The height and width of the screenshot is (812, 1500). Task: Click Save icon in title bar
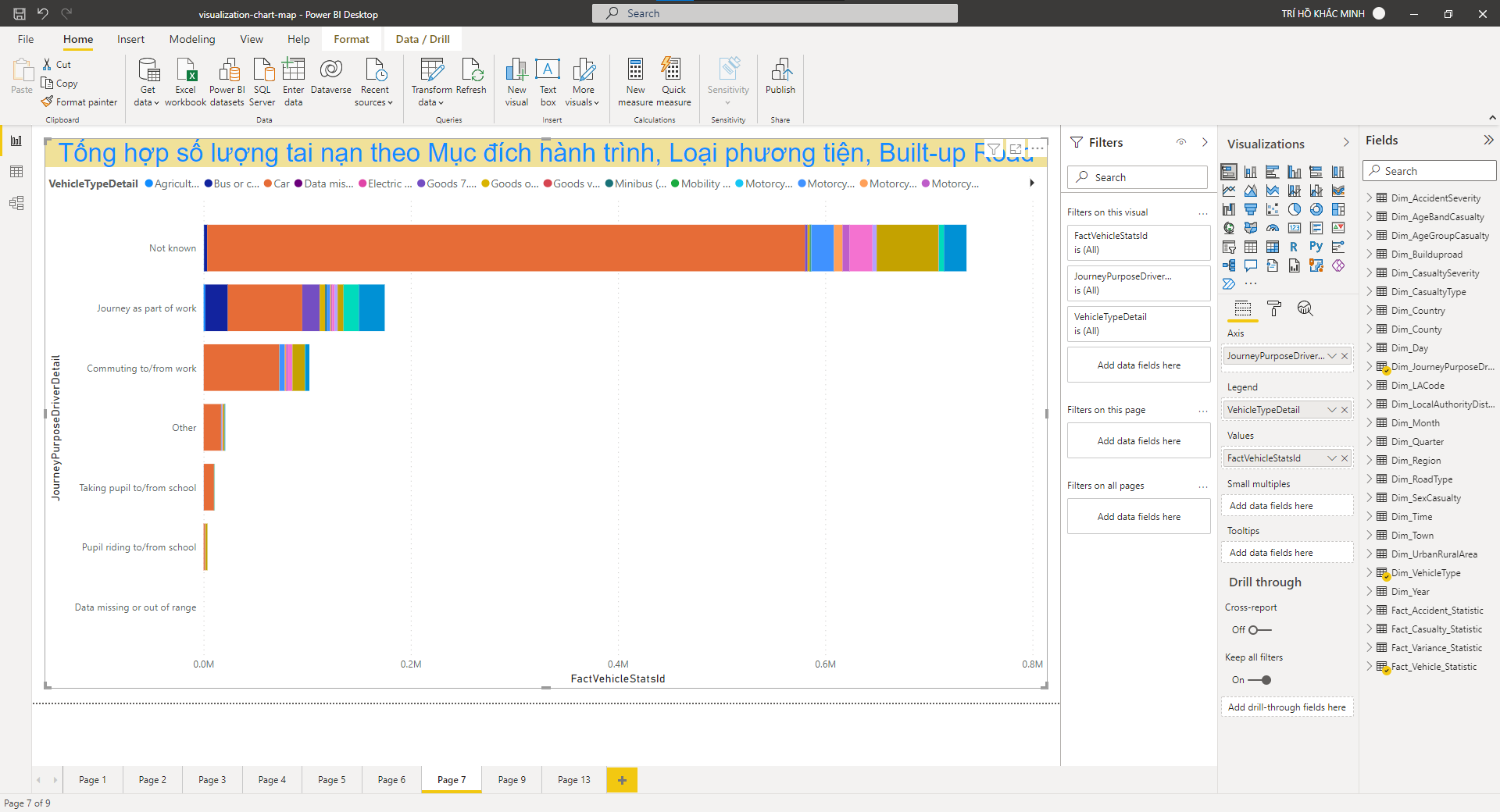coord(20,13)
